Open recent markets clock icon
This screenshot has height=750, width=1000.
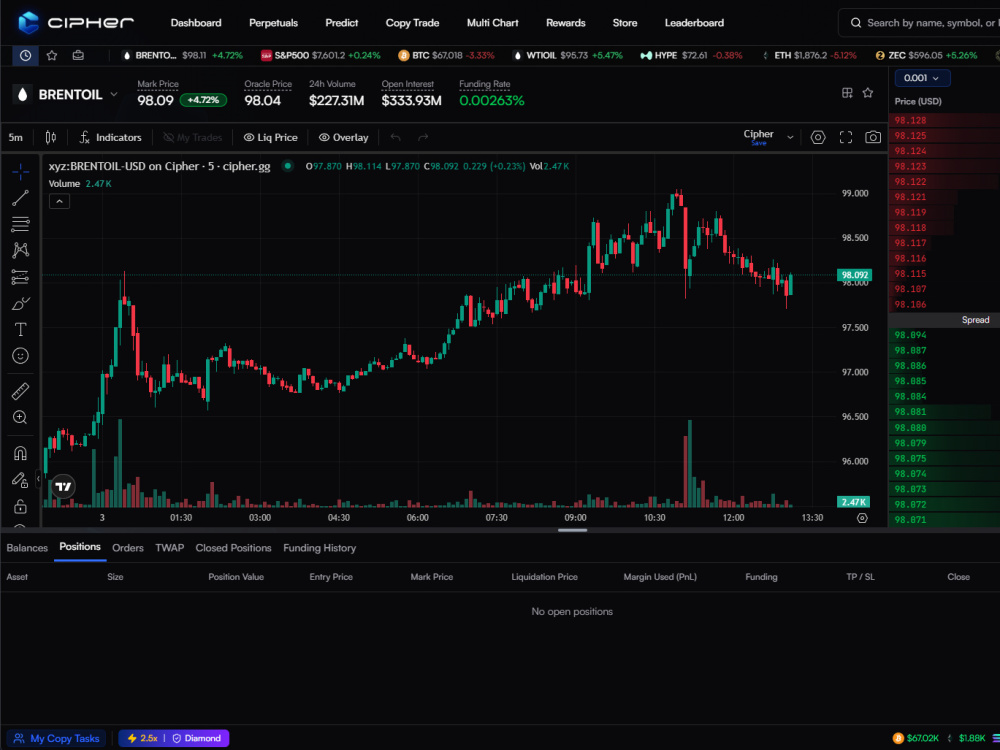click(26, 55)
